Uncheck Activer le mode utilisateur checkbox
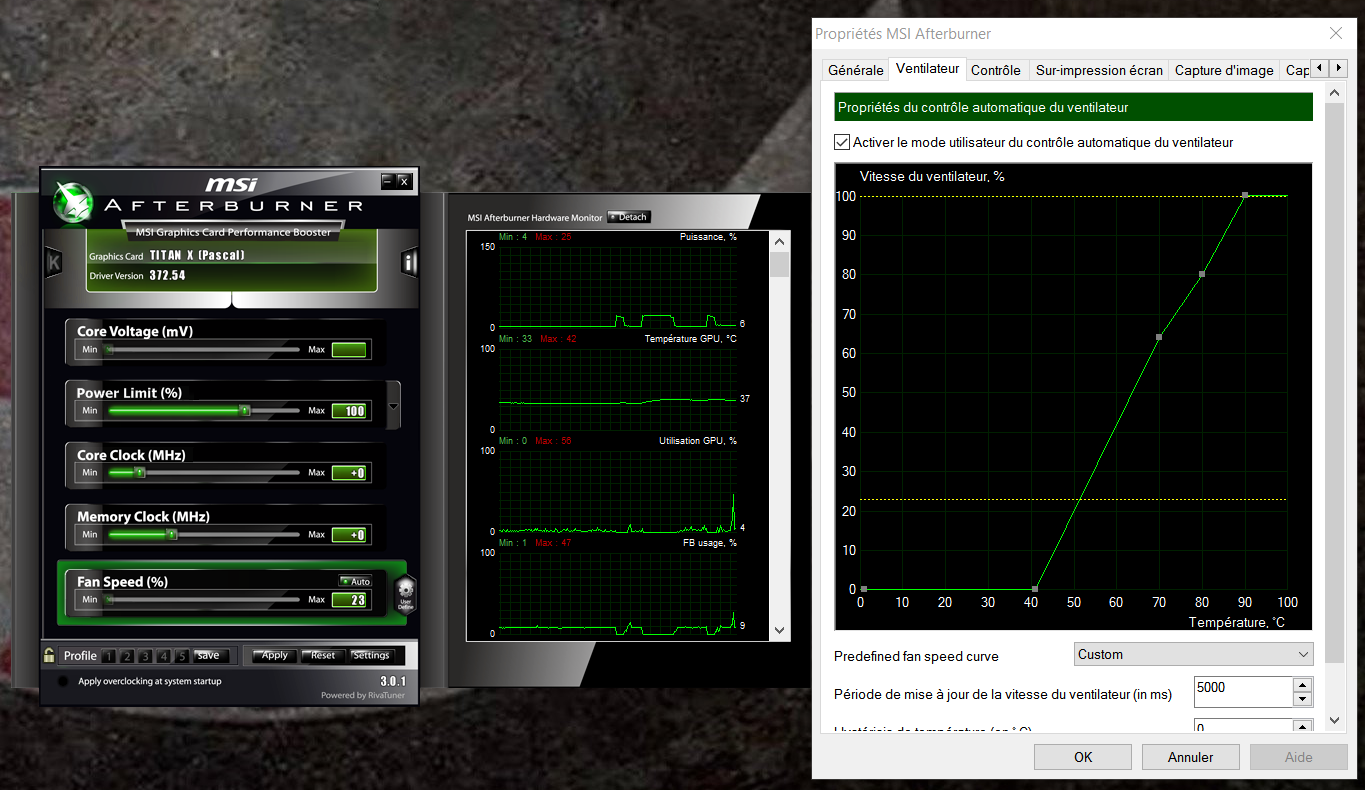The width and height of the screenshot is (1365, 790). 842,142
